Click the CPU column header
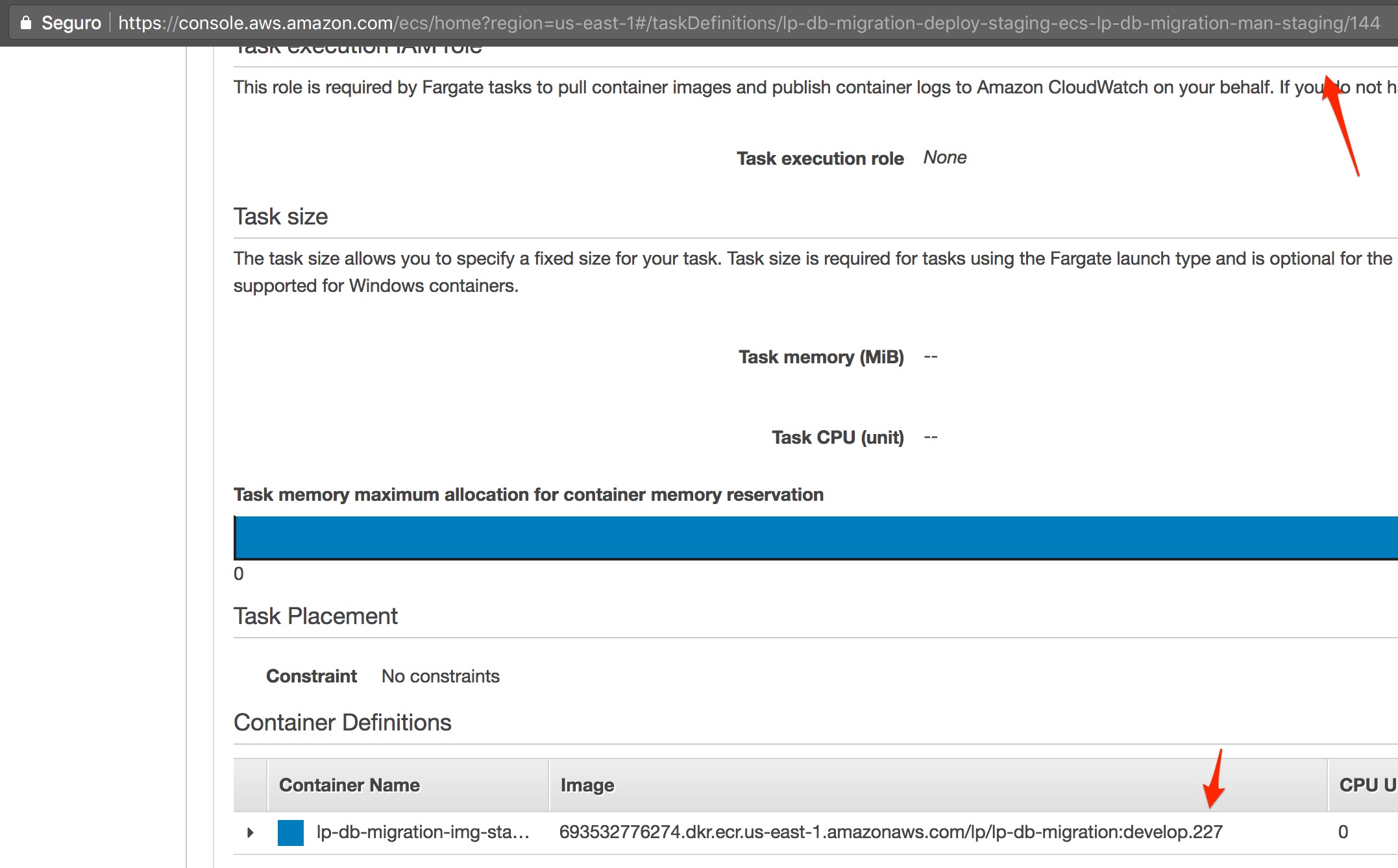 pyautogui.click(x=1363, y=784)
